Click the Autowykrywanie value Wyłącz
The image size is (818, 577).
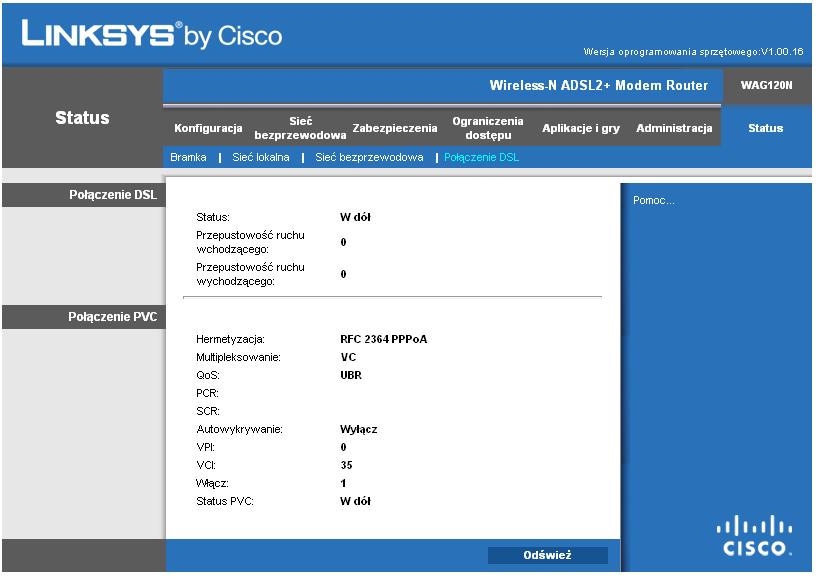point(358,429)
